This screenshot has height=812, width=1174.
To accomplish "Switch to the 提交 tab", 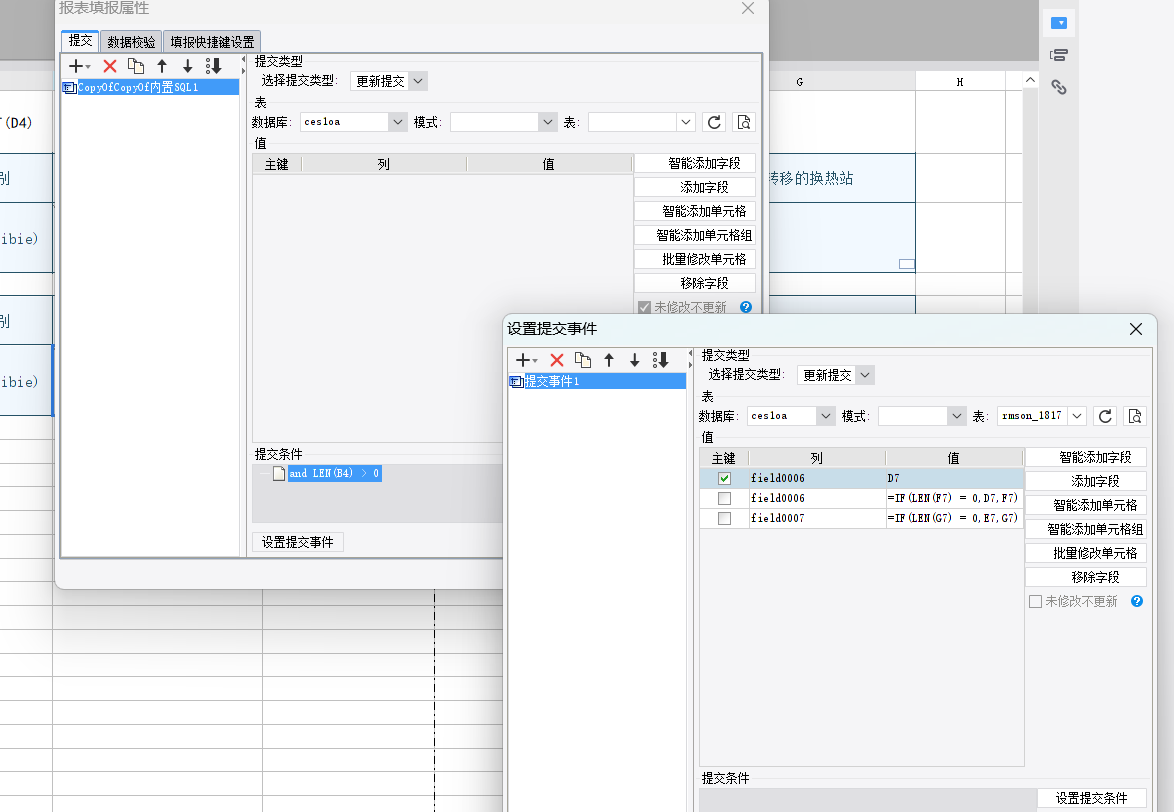I will coord(80,41).
